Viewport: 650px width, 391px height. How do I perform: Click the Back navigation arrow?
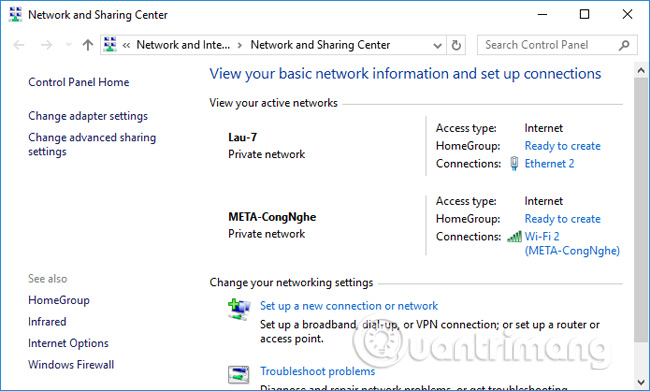point(19,45)
